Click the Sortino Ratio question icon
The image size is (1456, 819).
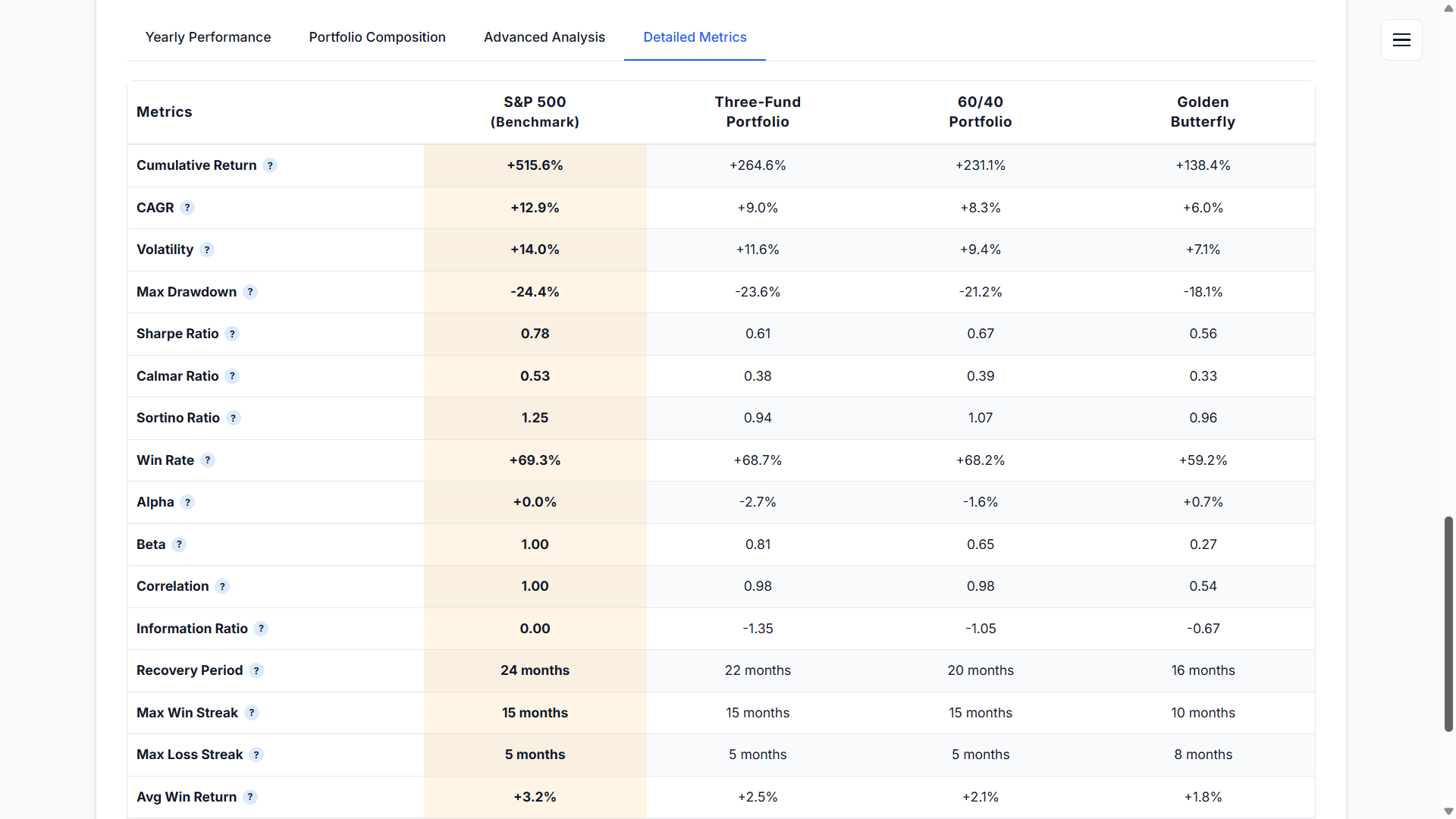(x=234, y=418)
